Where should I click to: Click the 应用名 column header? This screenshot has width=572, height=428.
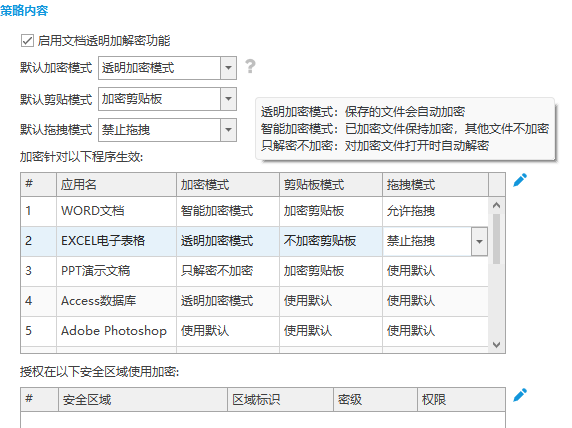[116, 185]
